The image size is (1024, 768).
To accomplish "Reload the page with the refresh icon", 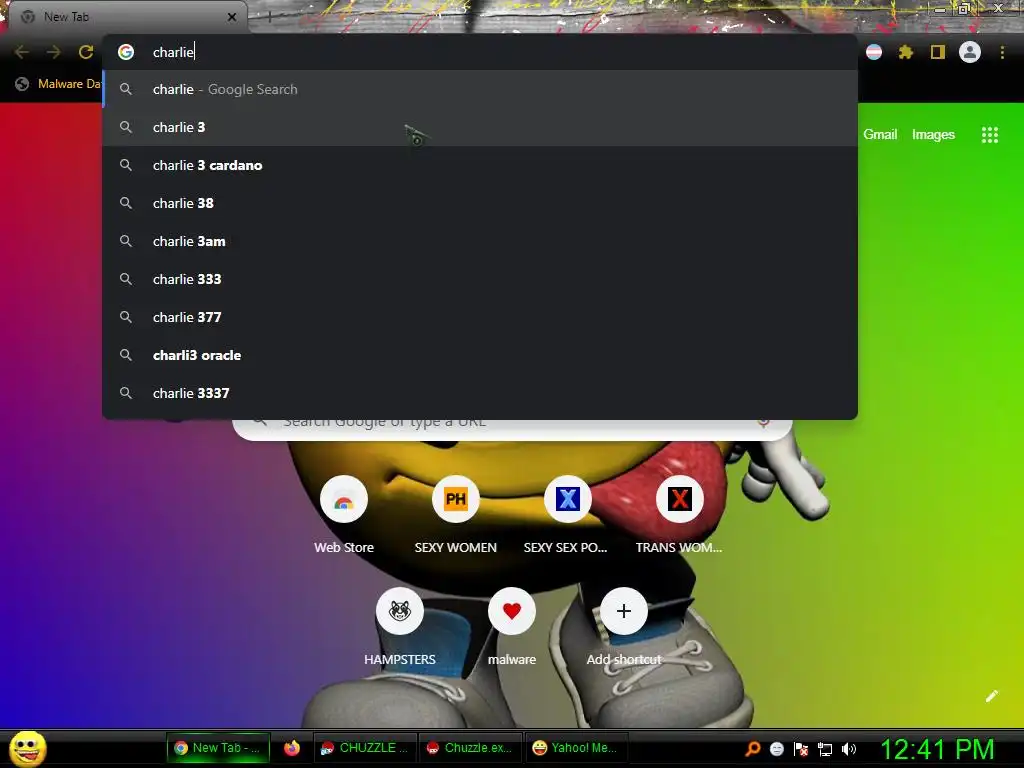I will (x=86, y=52).
